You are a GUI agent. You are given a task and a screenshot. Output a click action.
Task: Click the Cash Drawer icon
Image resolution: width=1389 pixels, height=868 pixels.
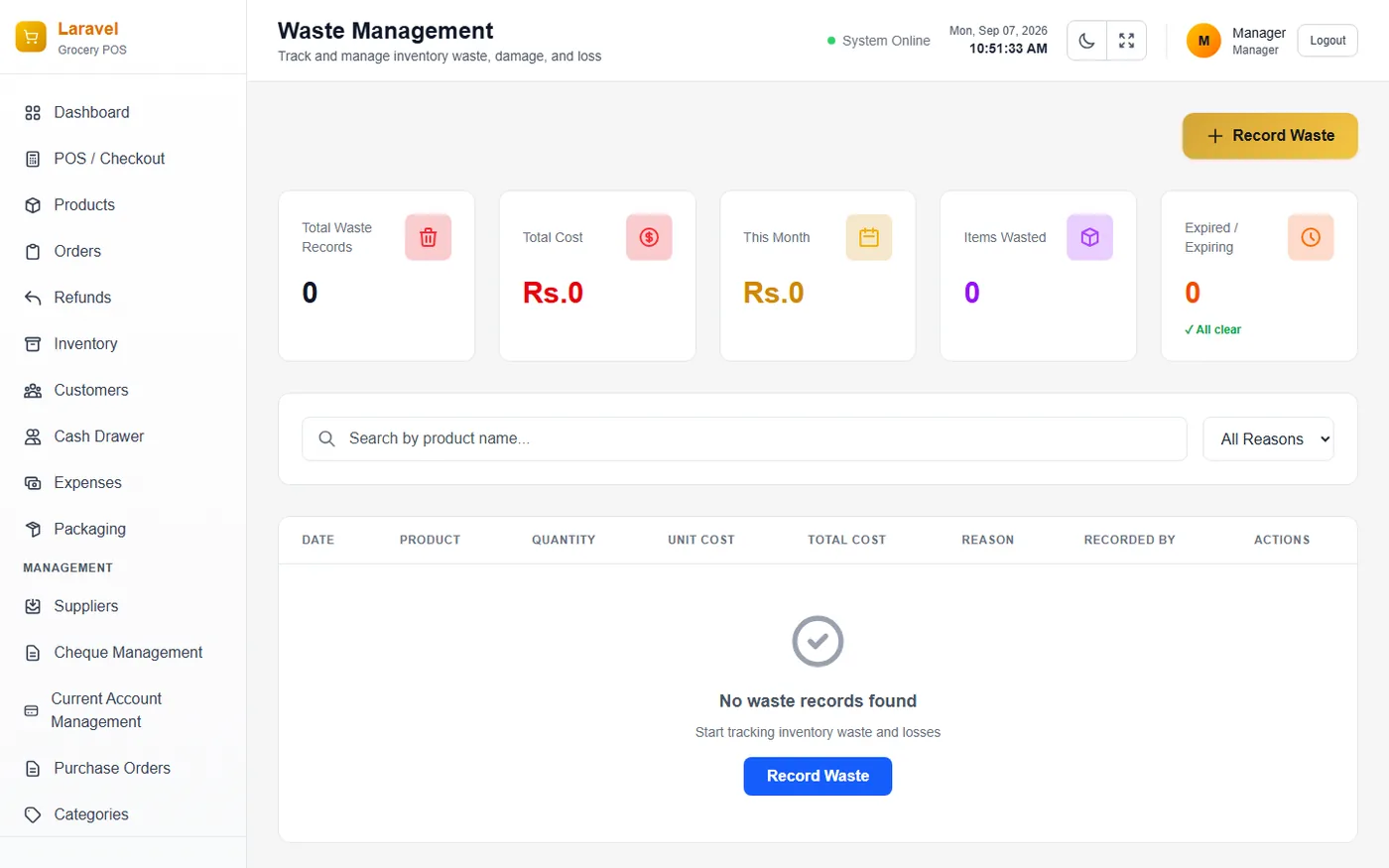tap(33, 436)
